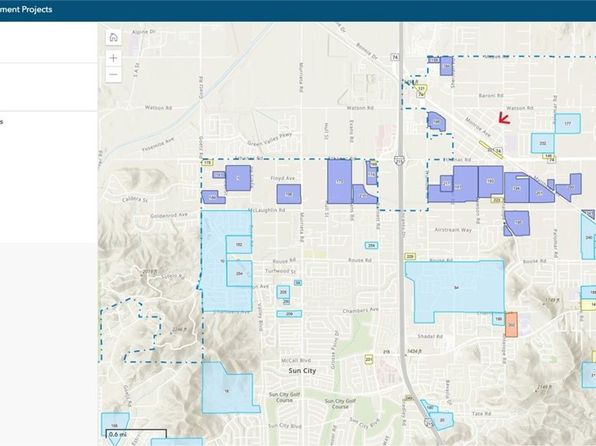
Task: Click the Green Valley Pkwy label
Action: point(270,140)
